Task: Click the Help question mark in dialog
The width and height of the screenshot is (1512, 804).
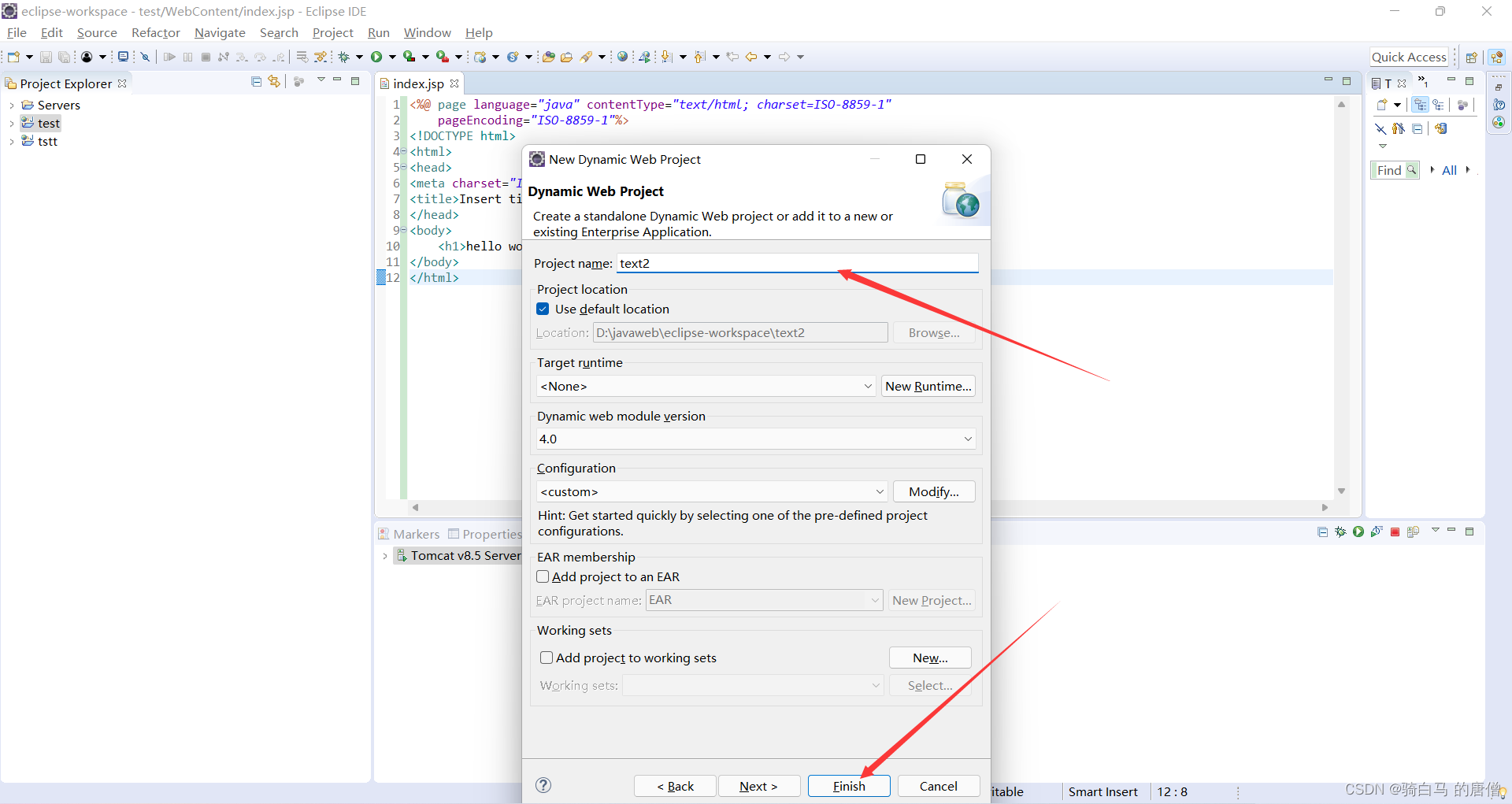Action: click(x=543, y=785)
